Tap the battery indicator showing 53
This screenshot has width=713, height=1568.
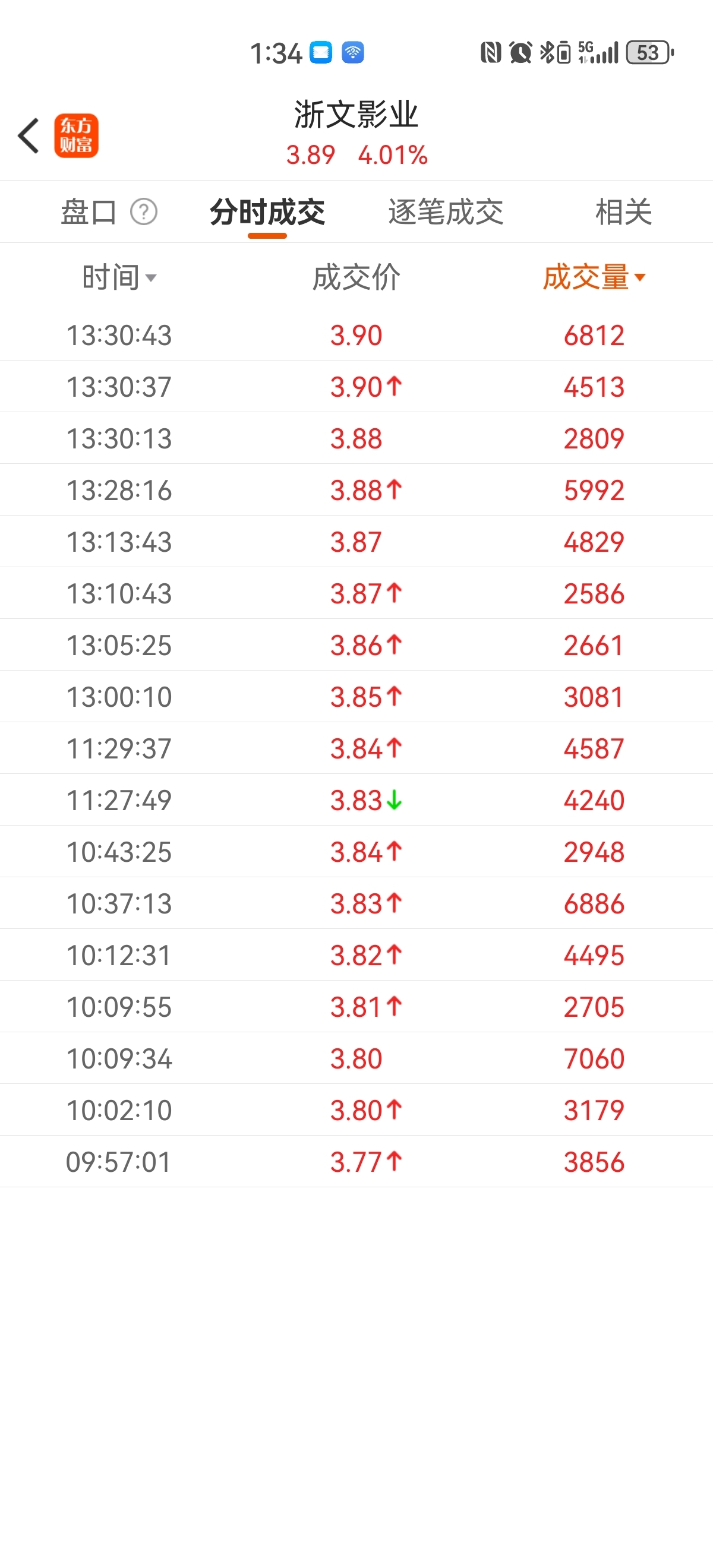point(650,52)
